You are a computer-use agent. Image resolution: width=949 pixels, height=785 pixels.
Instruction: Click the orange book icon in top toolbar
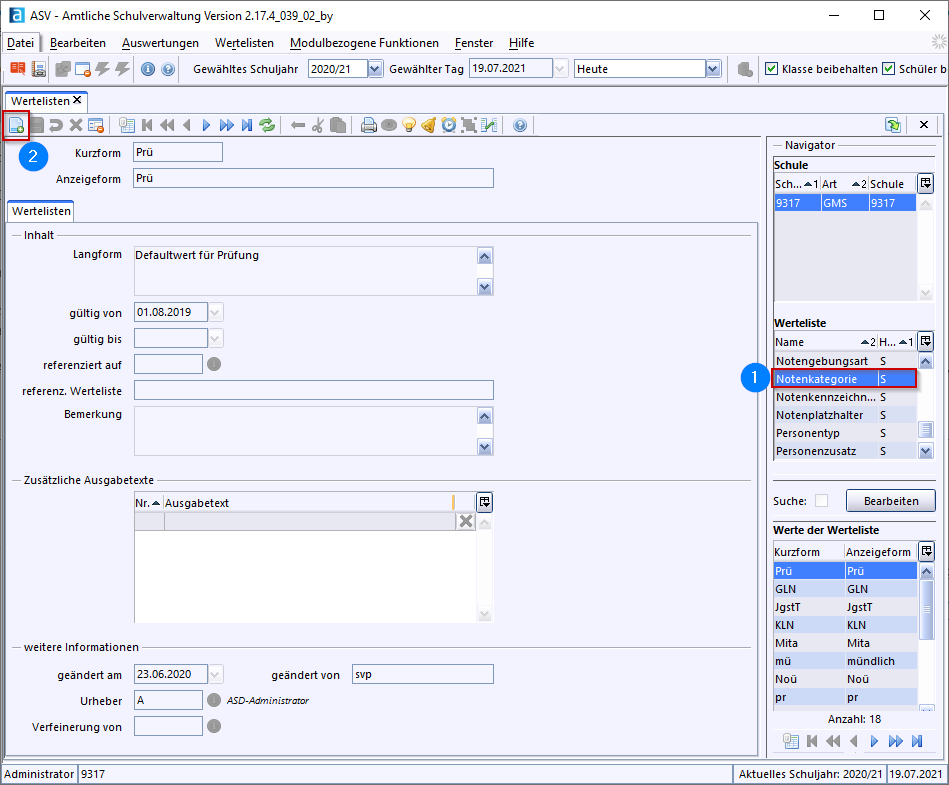point(18,69)
